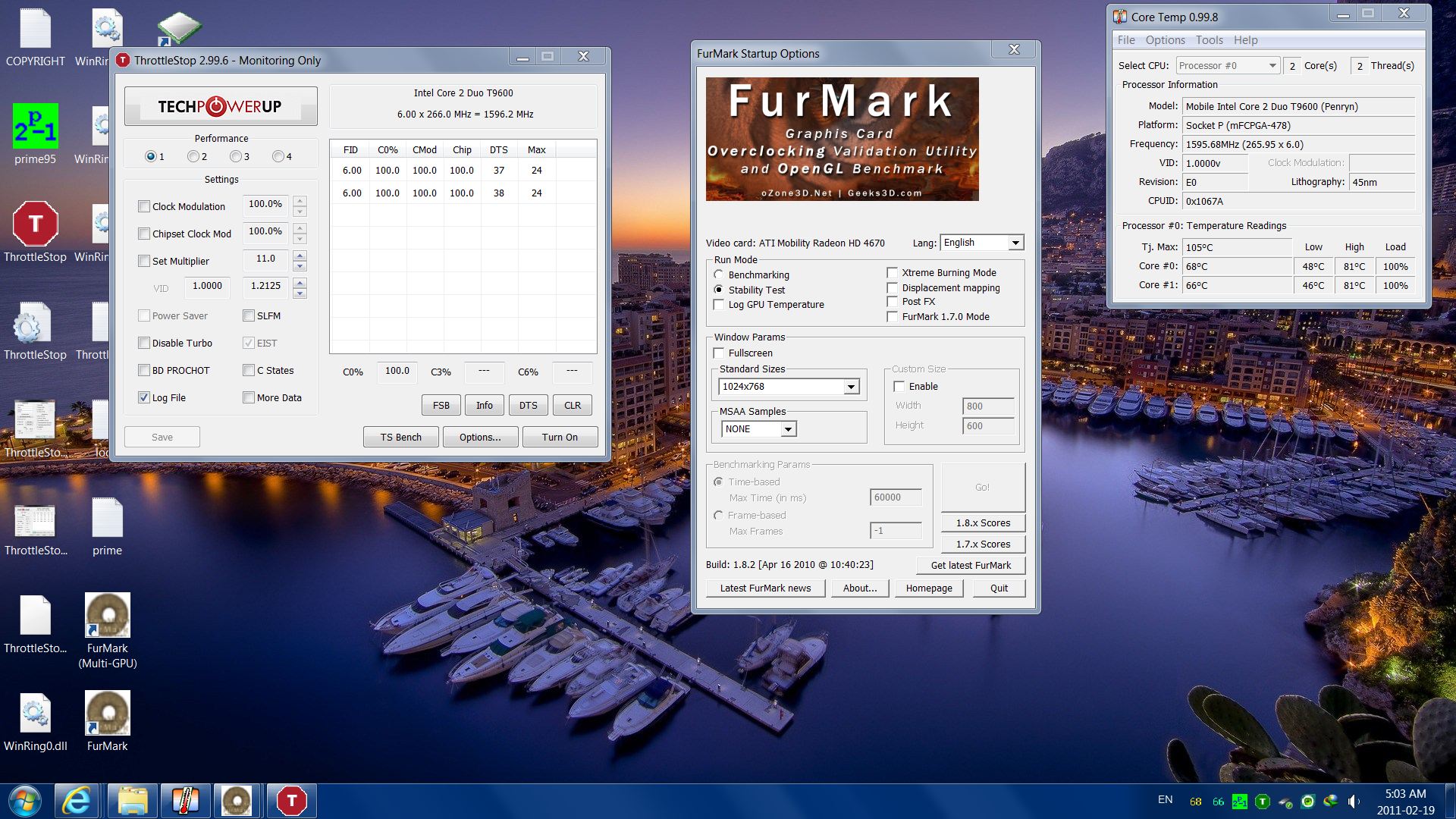Click the Turn On button in ThrottleStop
The width and height of the screenshot is (1456, 819).
click(x=560, y=438)
